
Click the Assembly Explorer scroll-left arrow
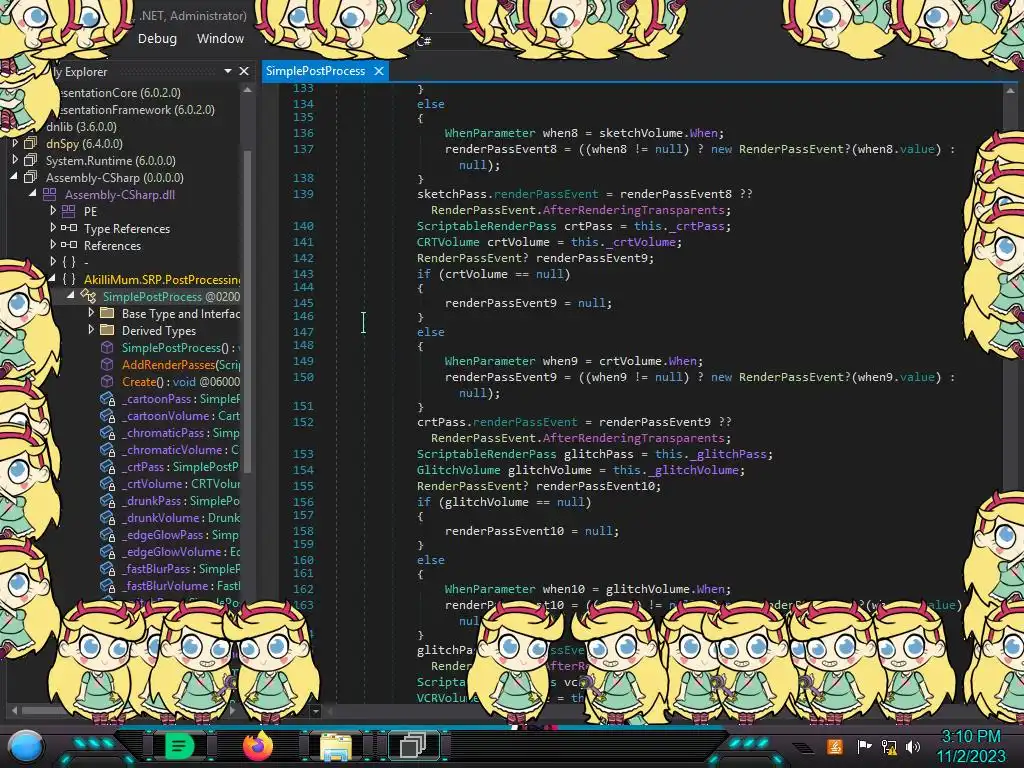pos(14,710)
